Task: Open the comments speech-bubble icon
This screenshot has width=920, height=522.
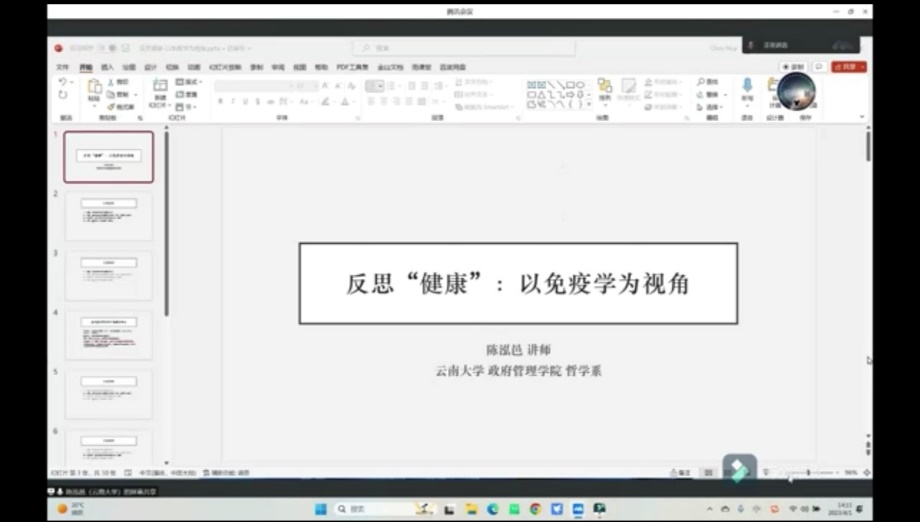Action: 818,67
